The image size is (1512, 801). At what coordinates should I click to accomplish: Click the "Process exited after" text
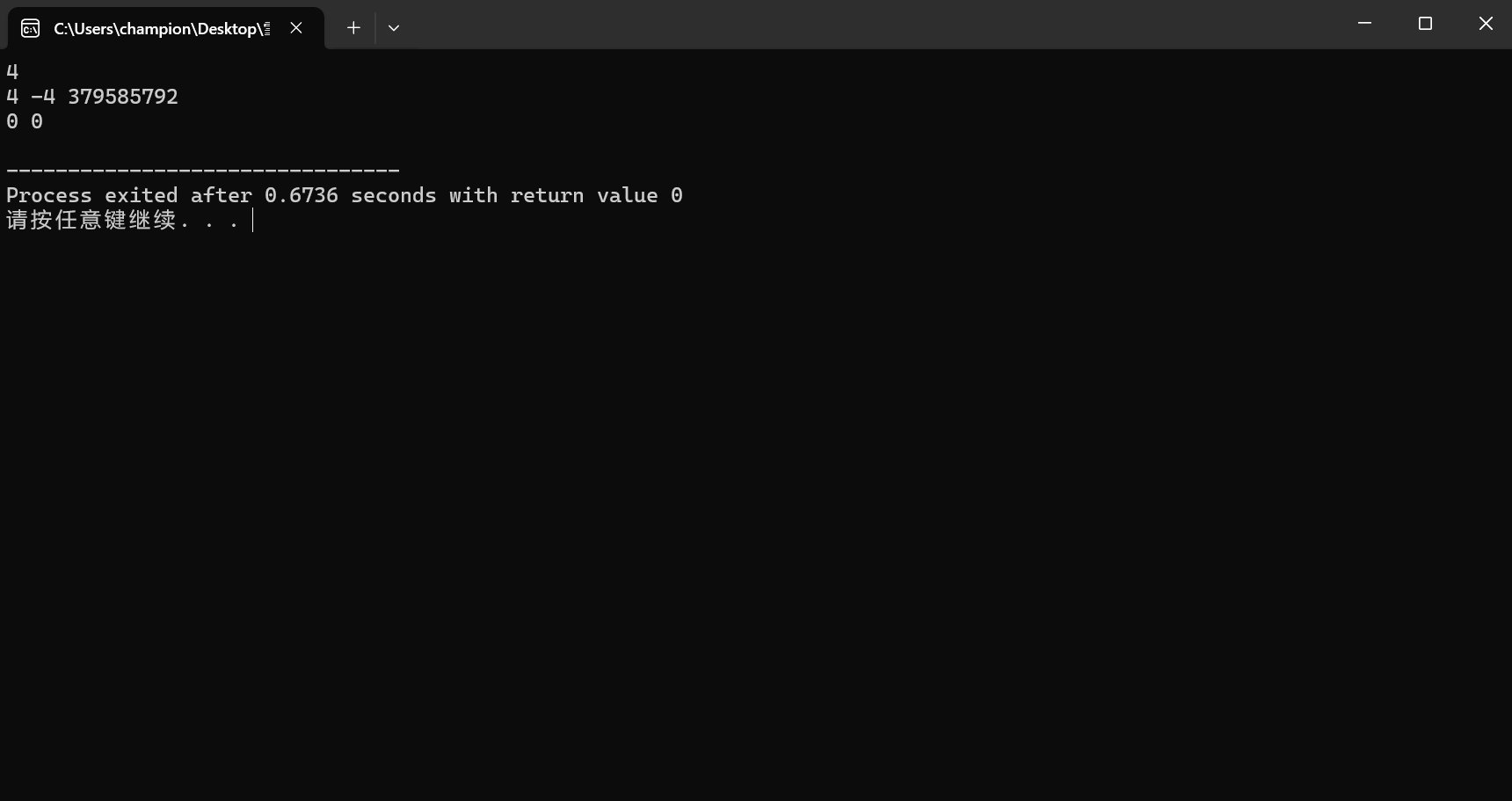[129, 195]
